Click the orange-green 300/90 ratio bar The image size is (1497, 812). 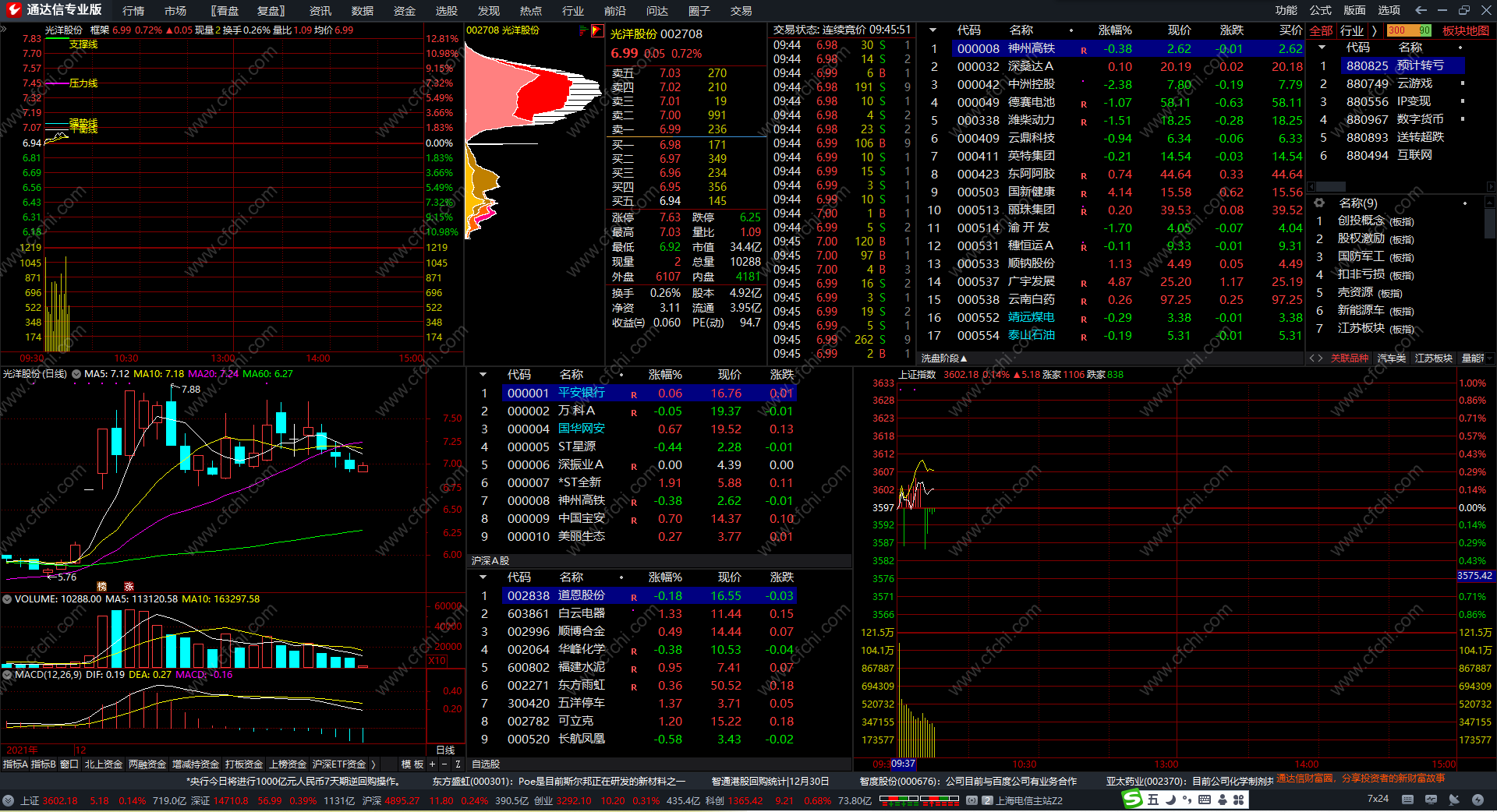(x=1409, y=30)
